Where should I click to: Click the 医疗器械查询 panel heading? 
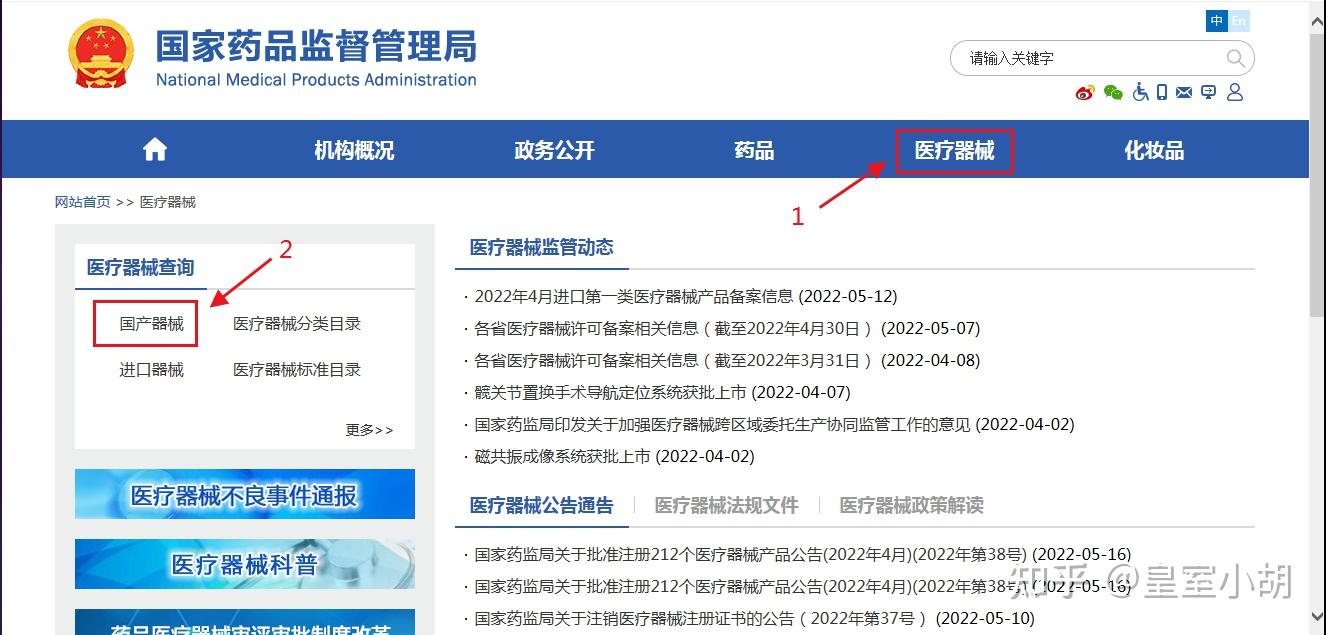[140, 267]
